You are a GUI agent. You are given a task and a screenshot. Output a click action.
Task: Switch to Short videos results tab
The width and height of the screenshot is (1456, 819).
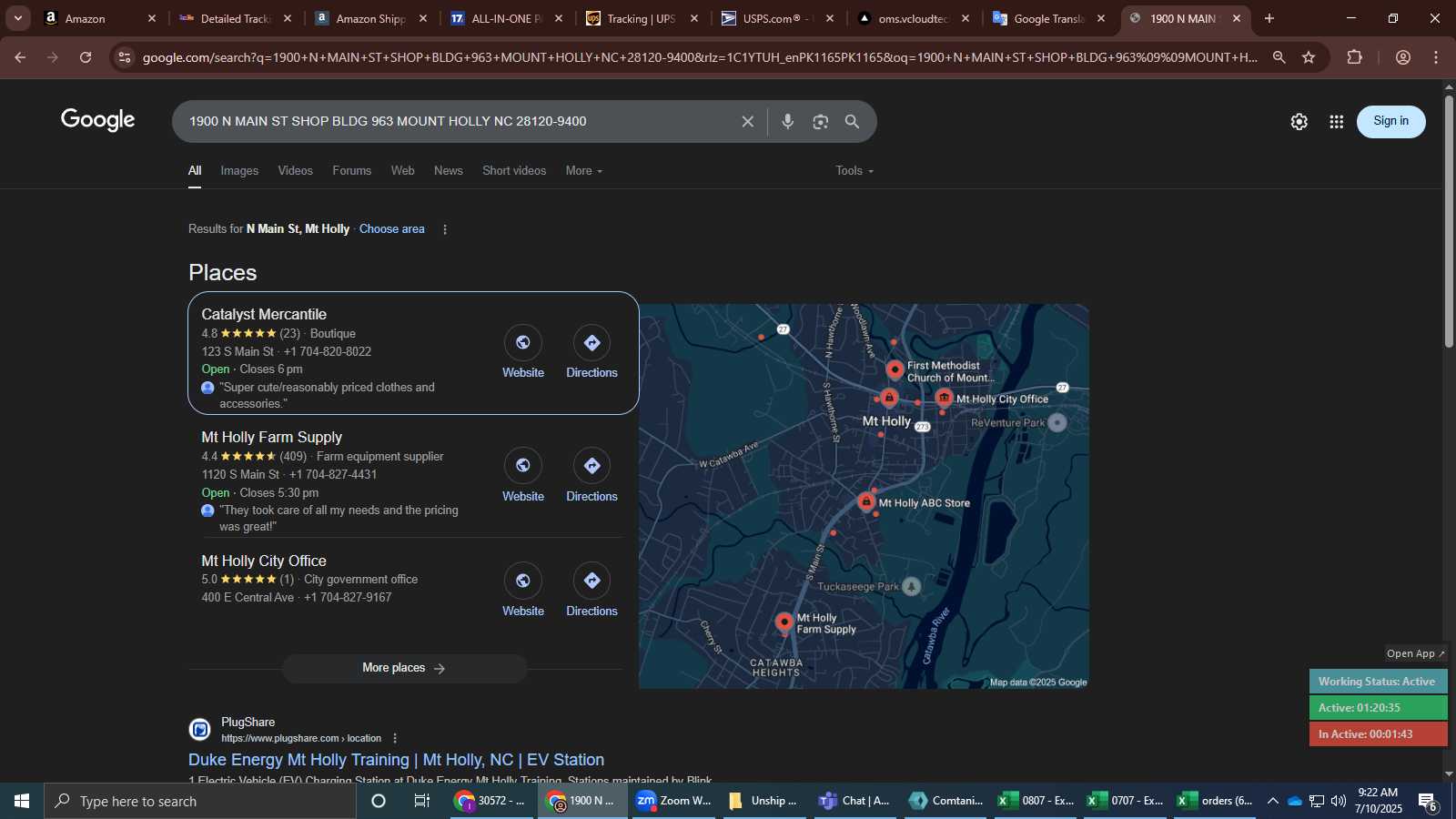[x=514, y=171]
